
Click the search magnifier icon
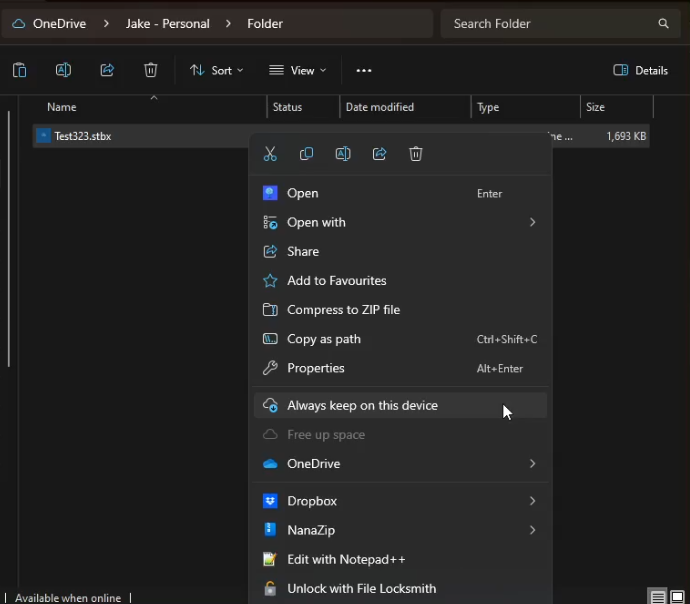coord(663,24)
